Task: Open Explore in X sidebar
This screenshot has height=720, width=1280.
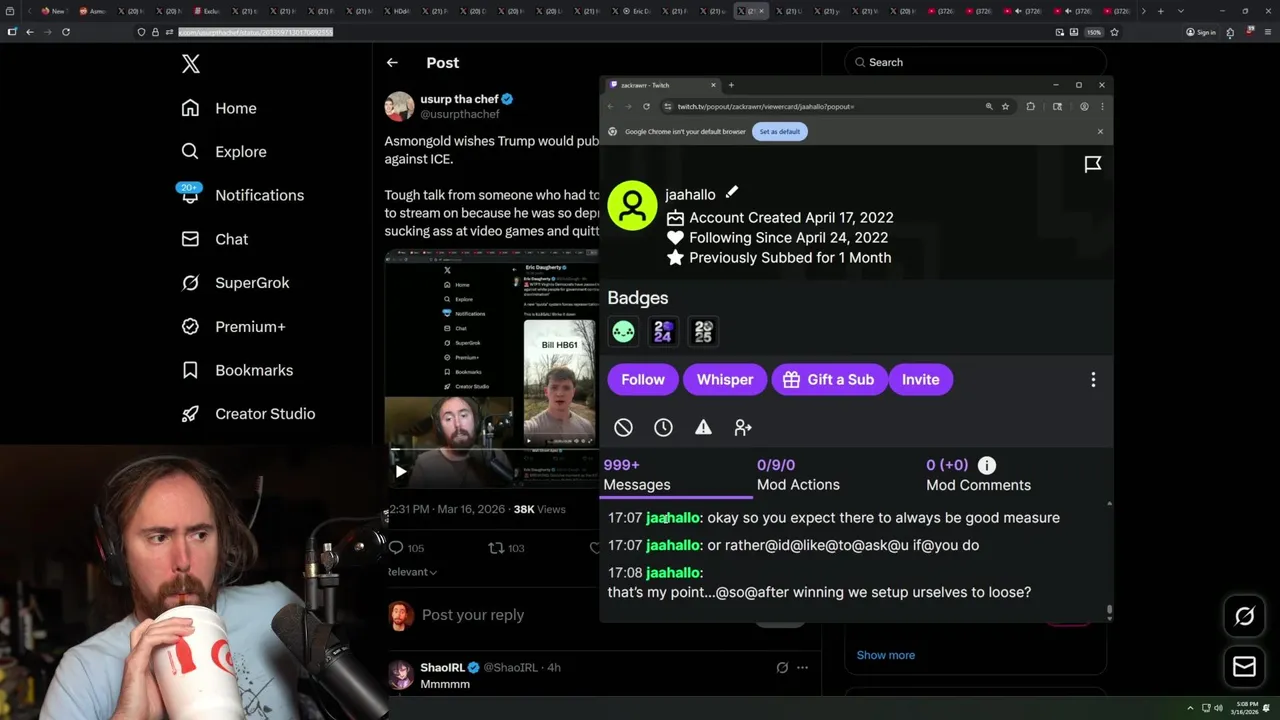Action: [224, 152]
